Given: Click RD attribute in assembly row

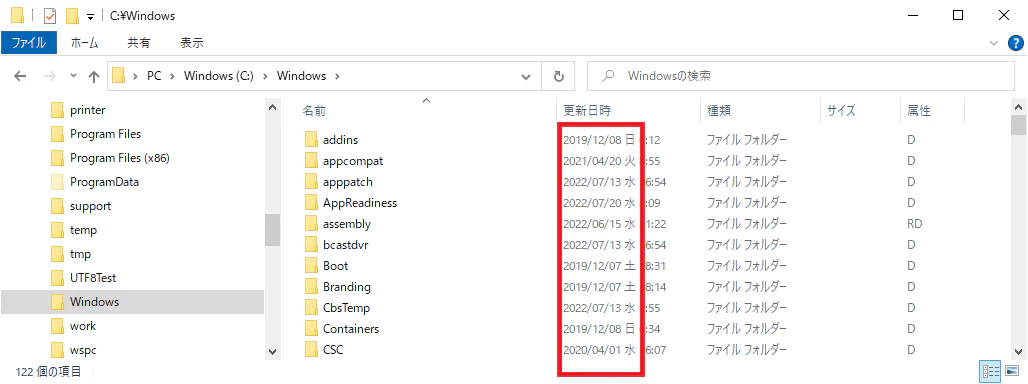Looking at the screenshot, I should (915, 223).
